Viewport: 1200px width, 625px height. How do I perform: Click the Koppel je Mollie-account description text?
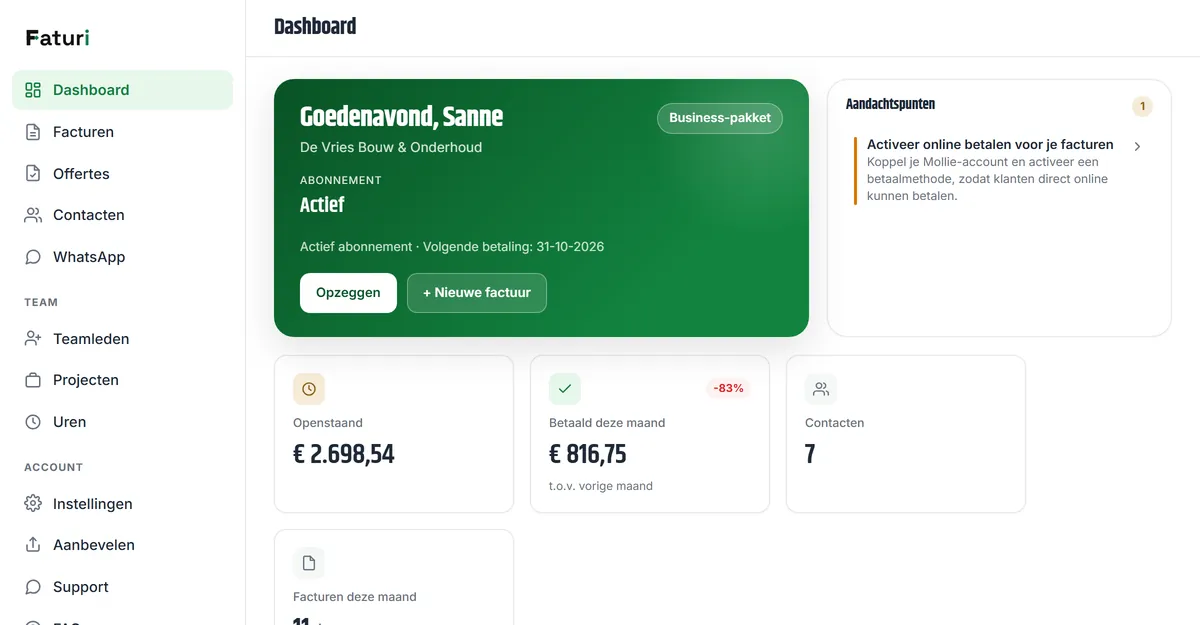click(987, 179)
